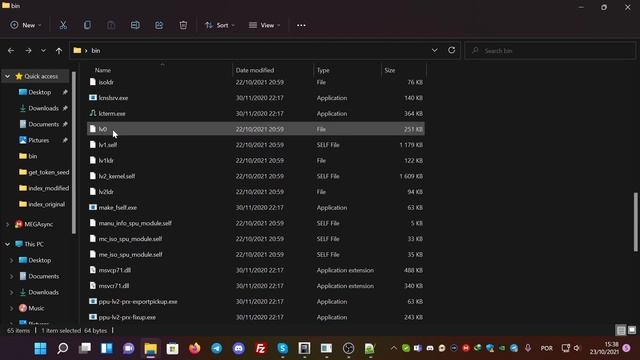Screen dimensions: 640x360
Task: Open the clock and date panel
Action: click(x=604, y=348)
